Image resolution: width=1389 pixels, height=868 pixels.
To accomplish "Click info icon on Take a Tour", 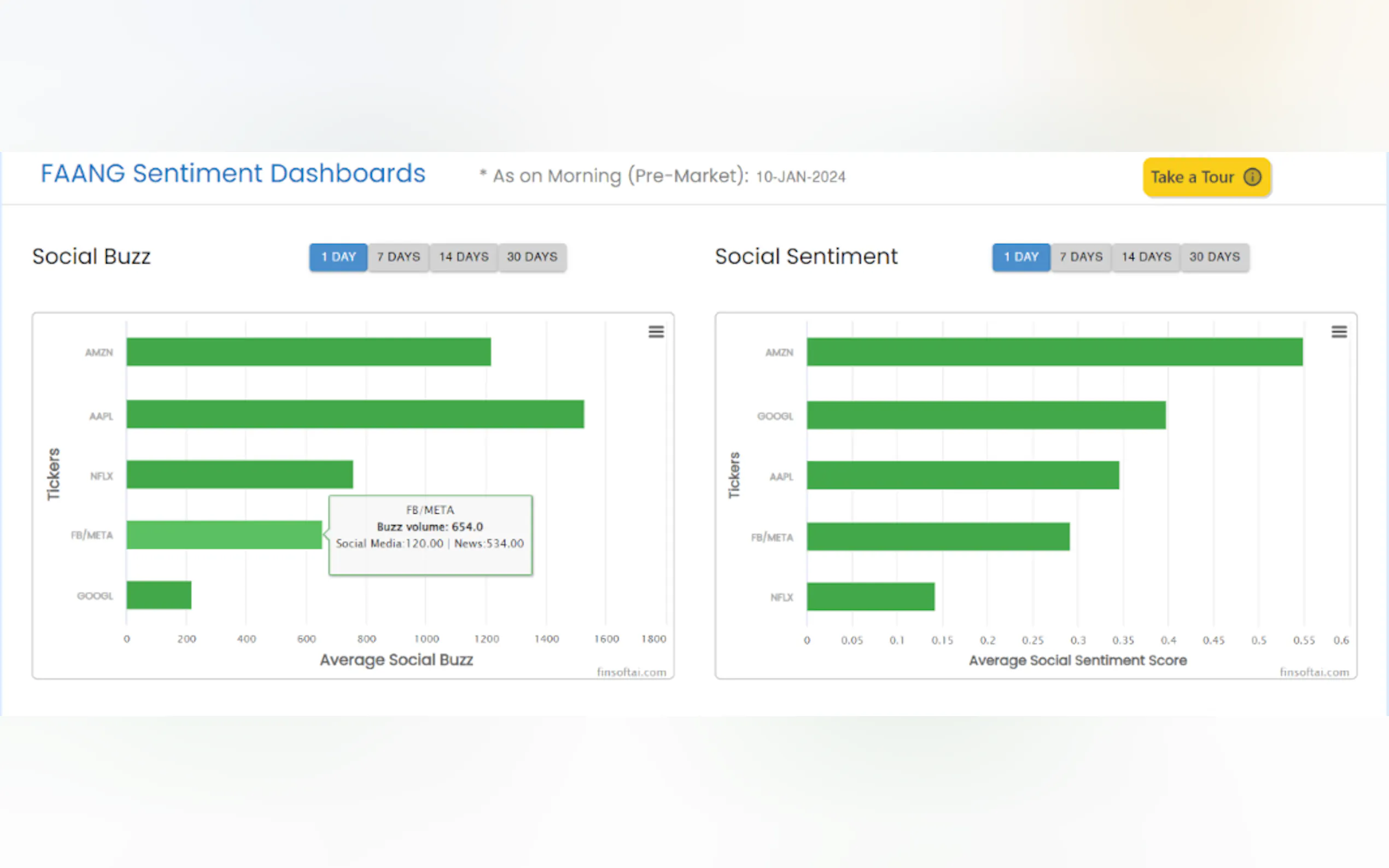I will [x=1252, y=177].
